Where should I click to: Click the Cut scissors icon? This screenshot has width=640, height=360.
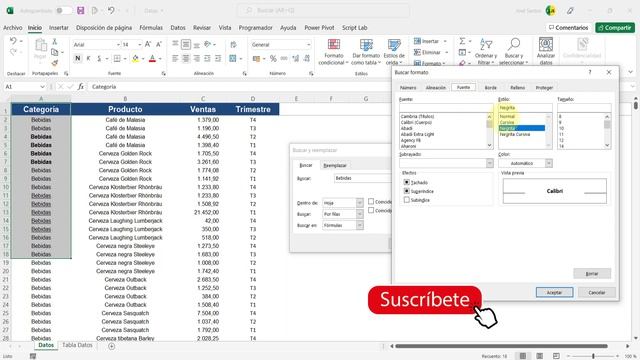[54, 42]
